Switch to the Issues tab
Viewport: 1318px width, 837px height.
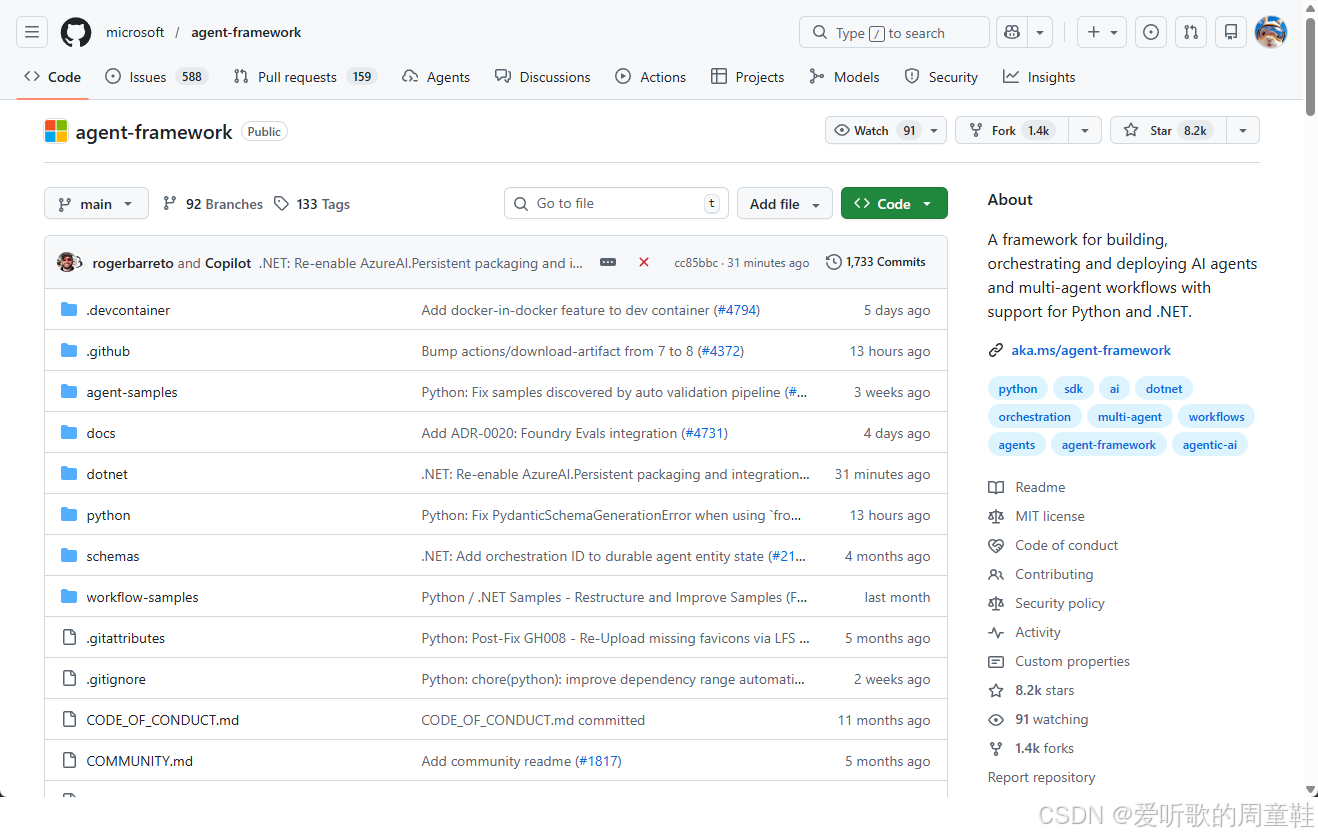tap(155, 77)
